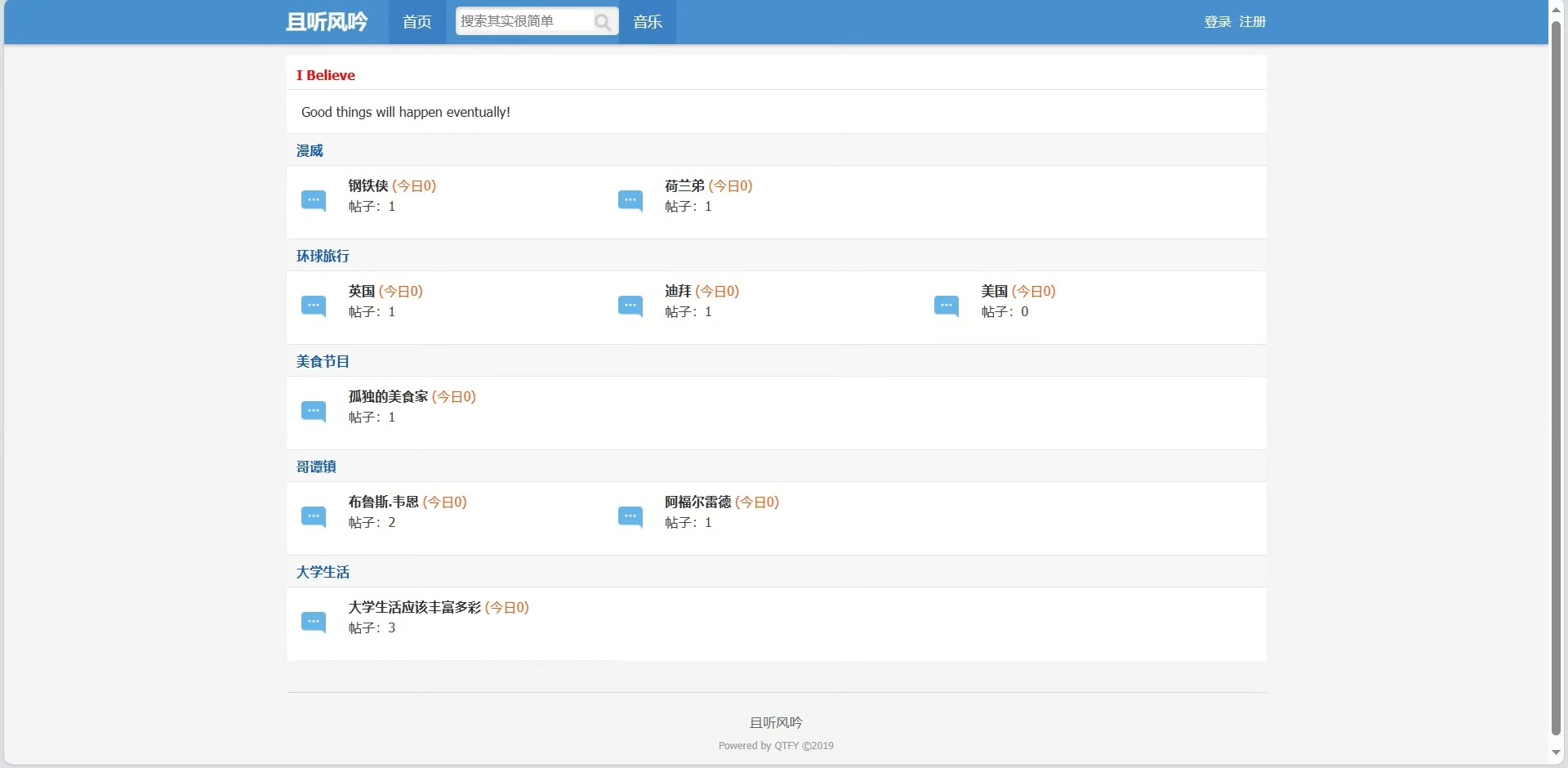The height and width of the screenshot is (768, 1568).
Task: Click the scrollbar down arrow
Action: pyautogui.click(x=1557, y=752)
